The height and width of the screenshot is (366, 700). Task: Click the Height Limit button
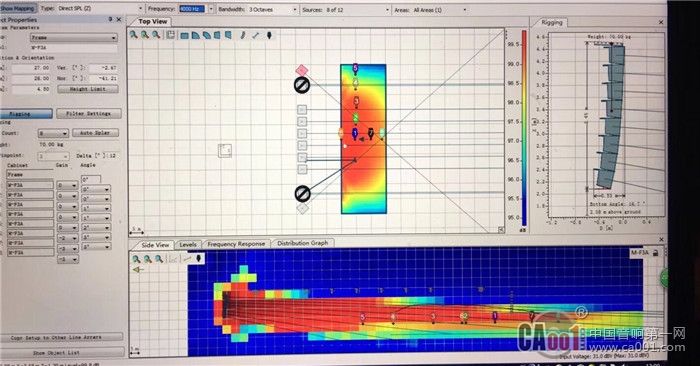pyautogui.click(x=88, y=89)
